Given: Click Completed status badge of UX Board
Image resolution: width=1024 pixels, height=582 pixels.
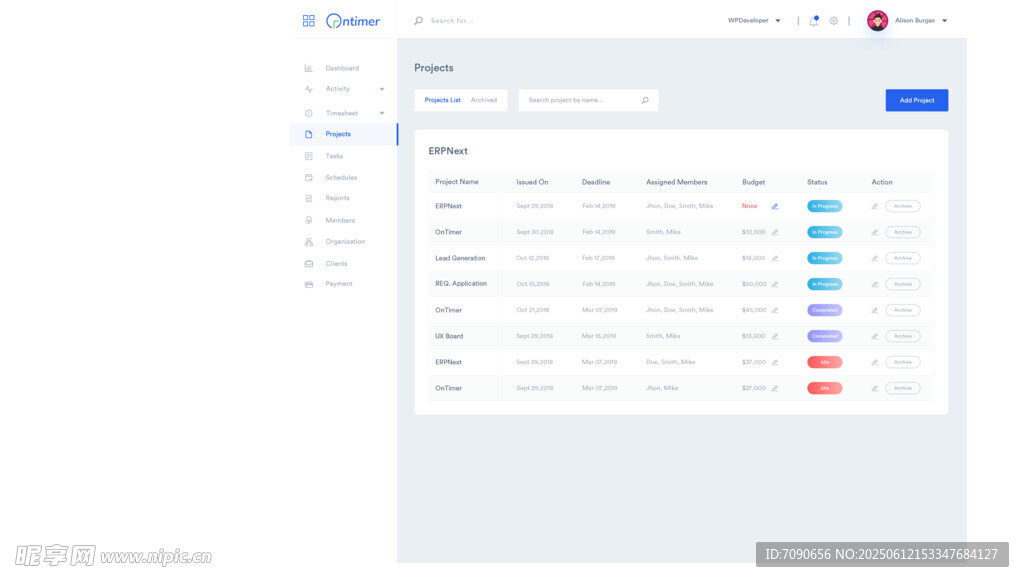Looking at the screenshot, I should point(825,336).
